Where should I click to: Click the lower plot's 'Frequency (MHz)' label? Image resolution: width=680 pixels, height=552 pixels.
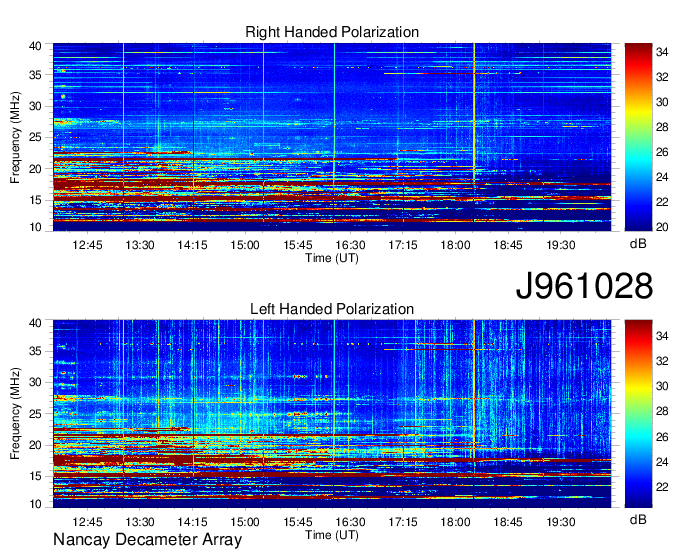point(15,414)
